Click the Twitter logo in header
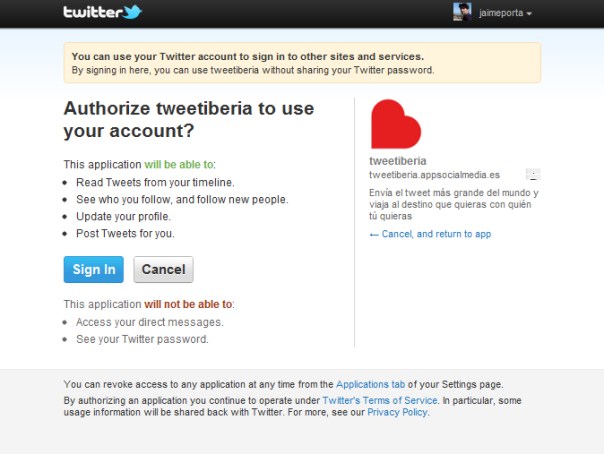The height and width of the screenshot is (454, 604). [102, 12]
